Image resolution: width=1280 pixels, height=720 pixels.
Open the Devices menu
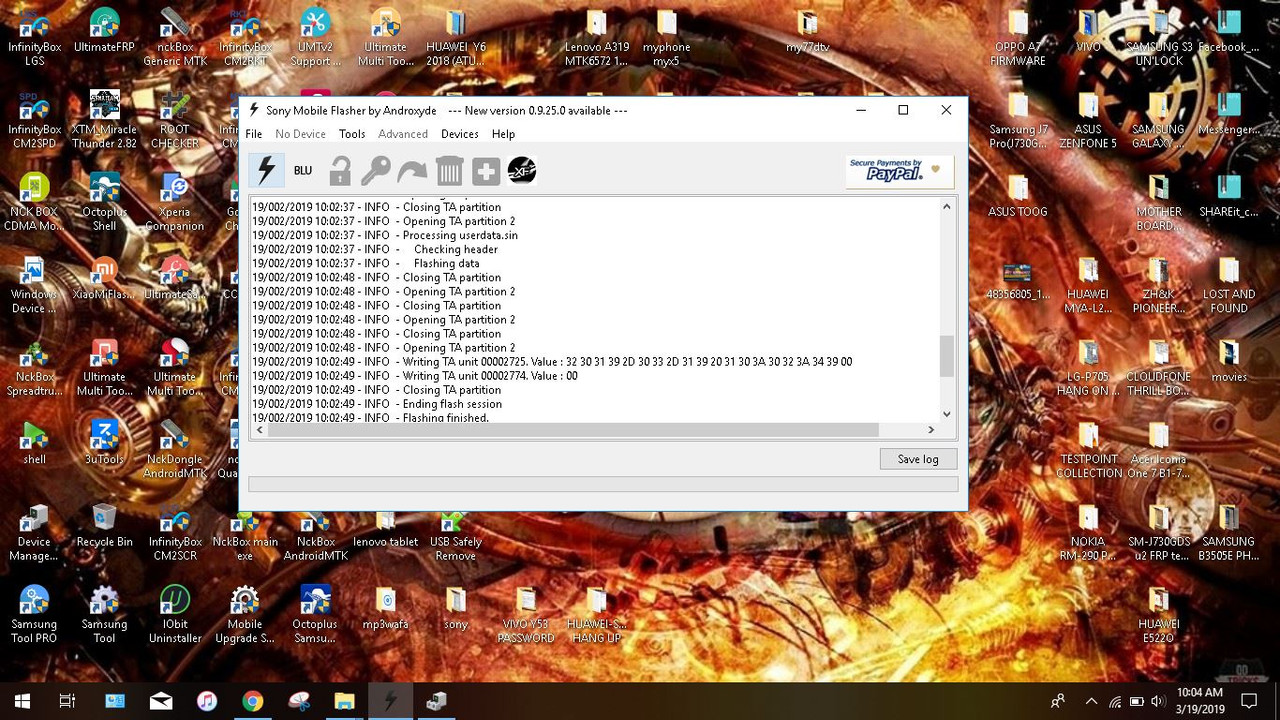460,134
